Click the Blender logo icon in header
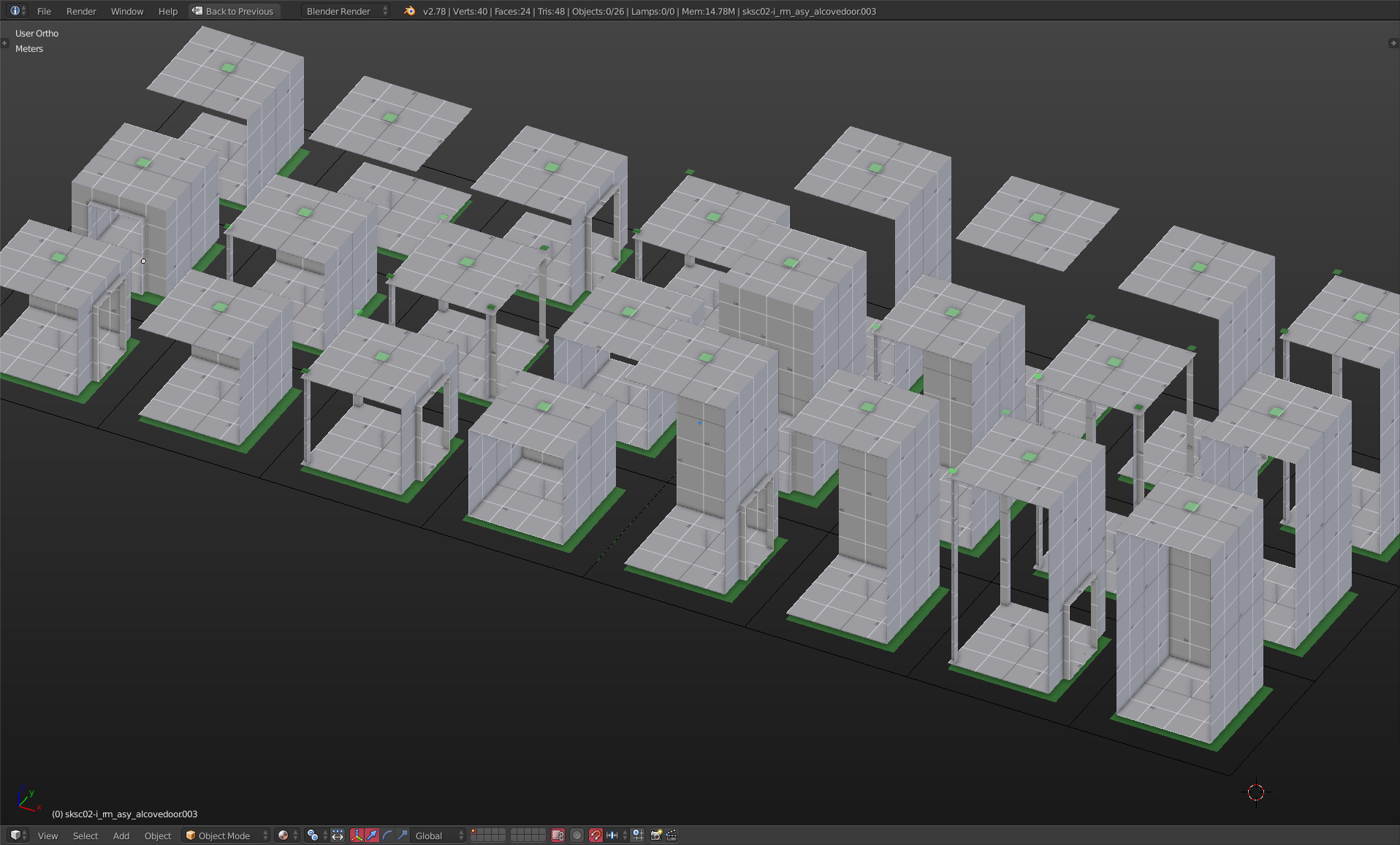Image resolution: width=1400 pixels, height=845 pixels. pyautogui.click(x=409, y=11)
